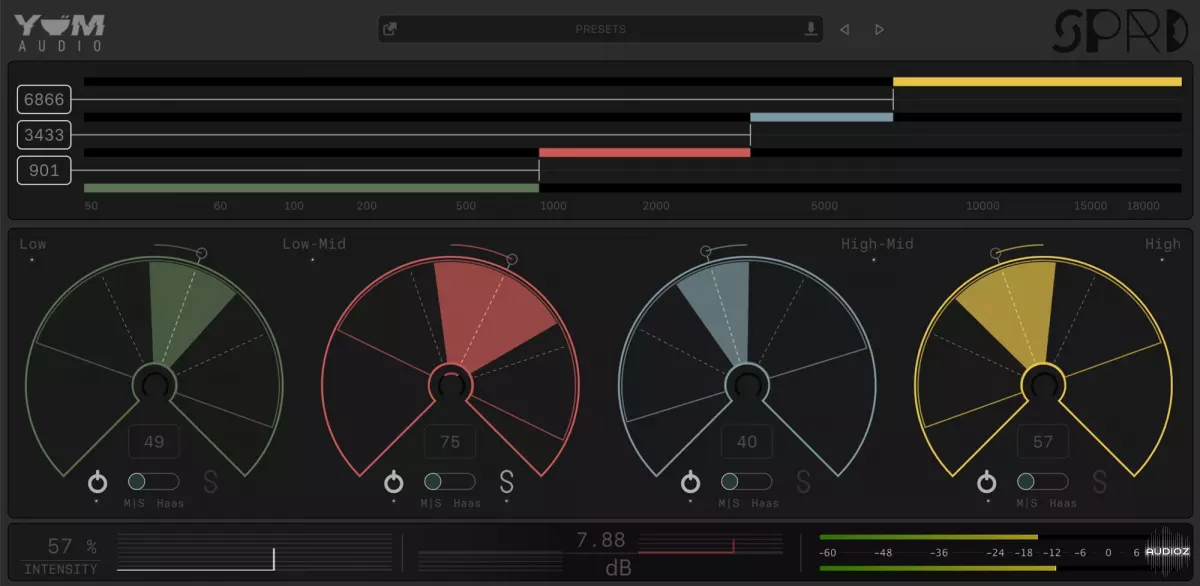
Task: Click the "Low" band label
Action: tap(33, 244)
